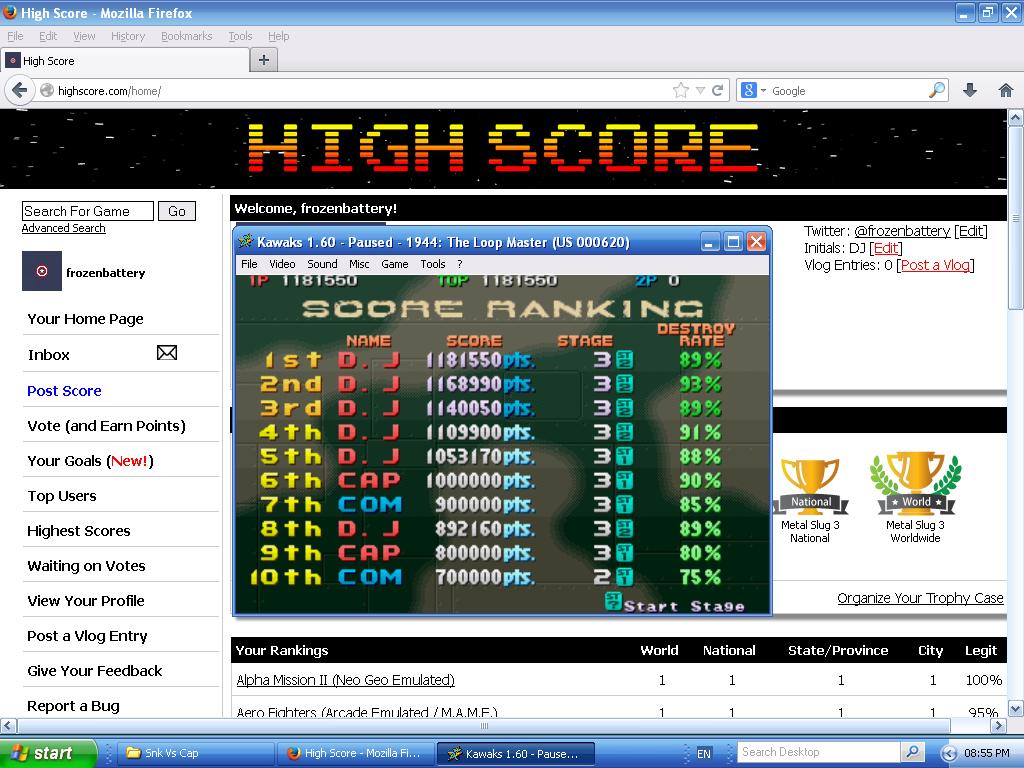Click the desktop search magnifier in taskbar

(912, 752)
